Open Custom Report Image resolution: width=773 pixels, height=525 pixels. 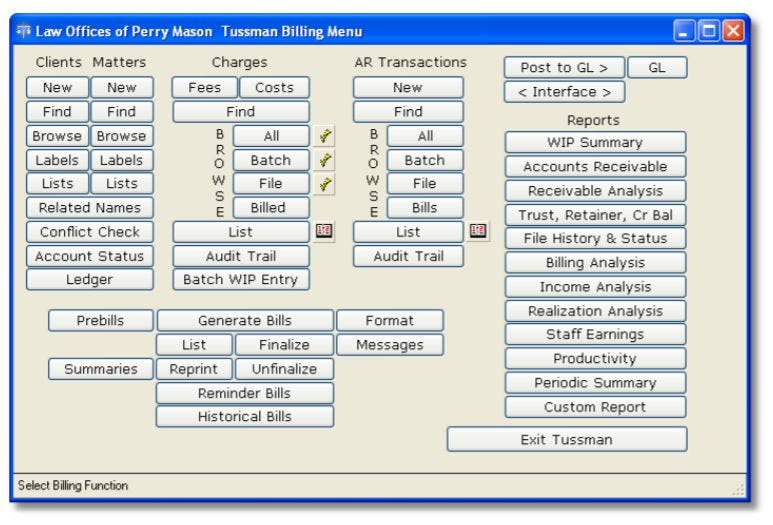596,407
